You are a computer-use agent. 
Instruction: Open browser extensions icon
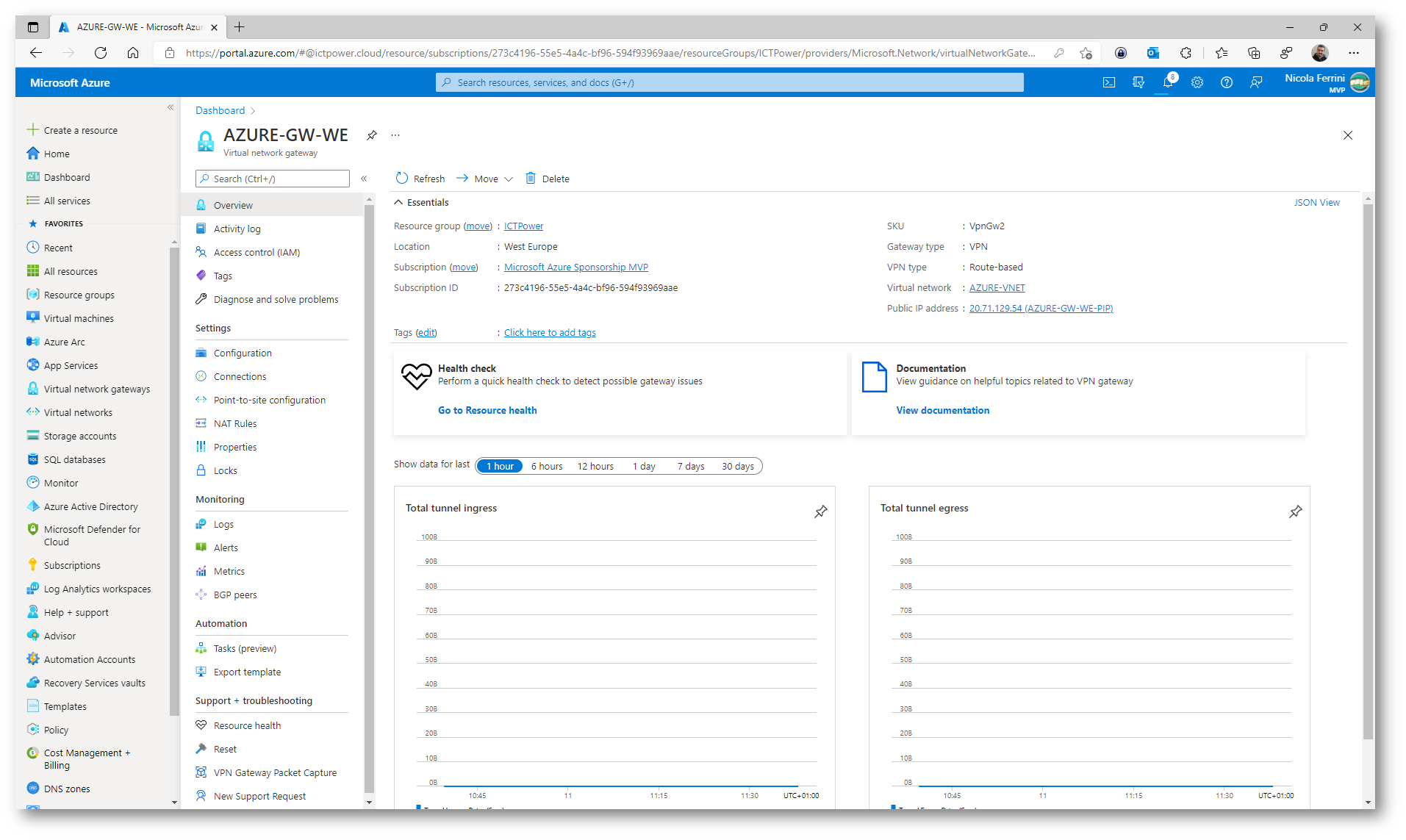coord(1186,53)
